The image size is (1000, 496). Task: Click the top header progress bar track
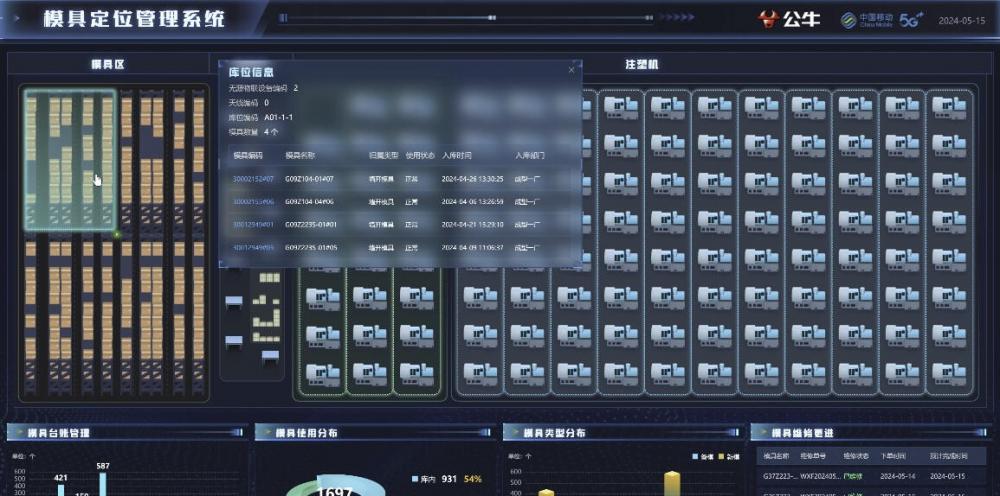pyautogui.click(x=450, y=18)
